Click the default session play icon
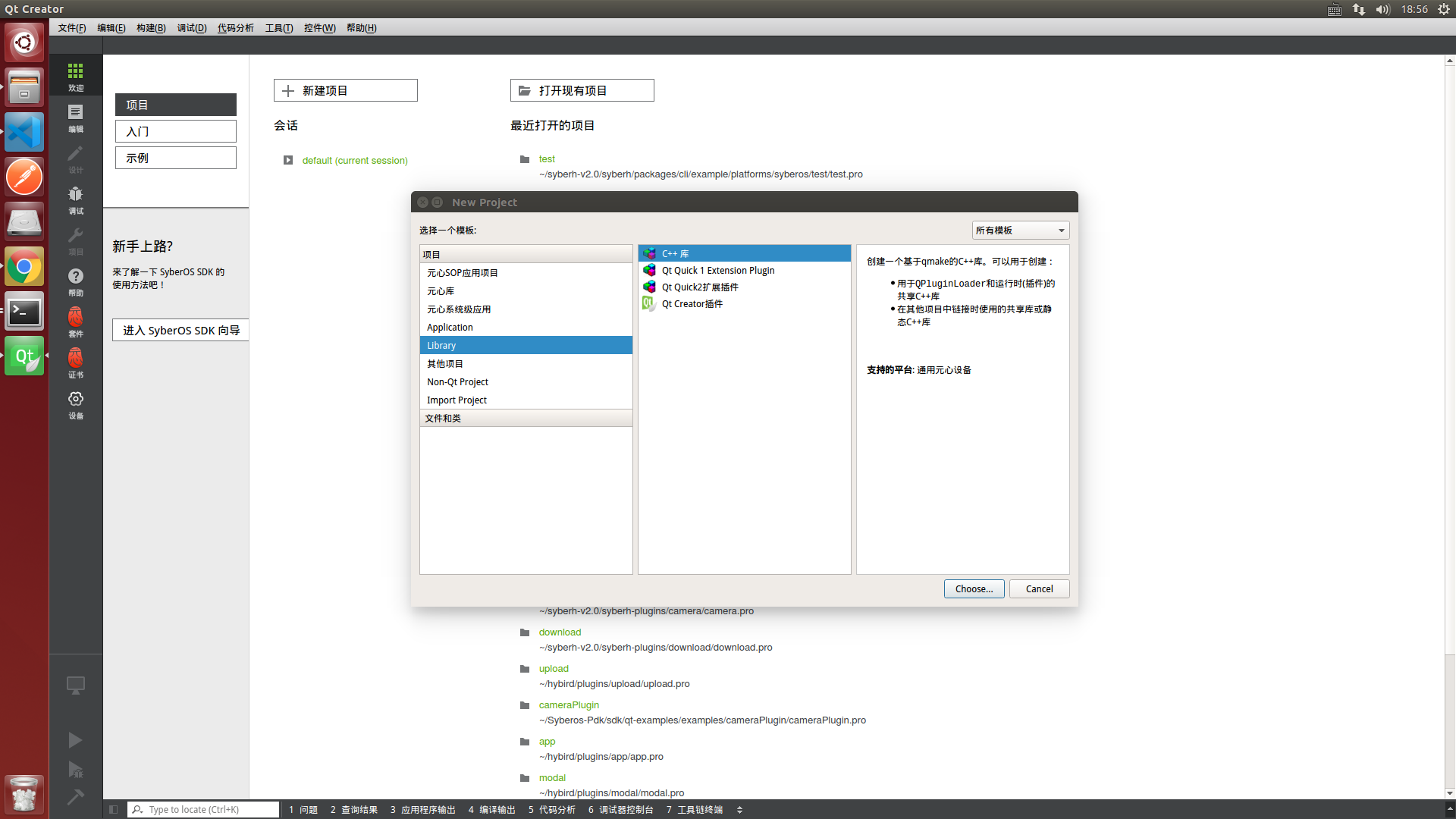Viewport: 1456px width, 819px height. [288, 160]
